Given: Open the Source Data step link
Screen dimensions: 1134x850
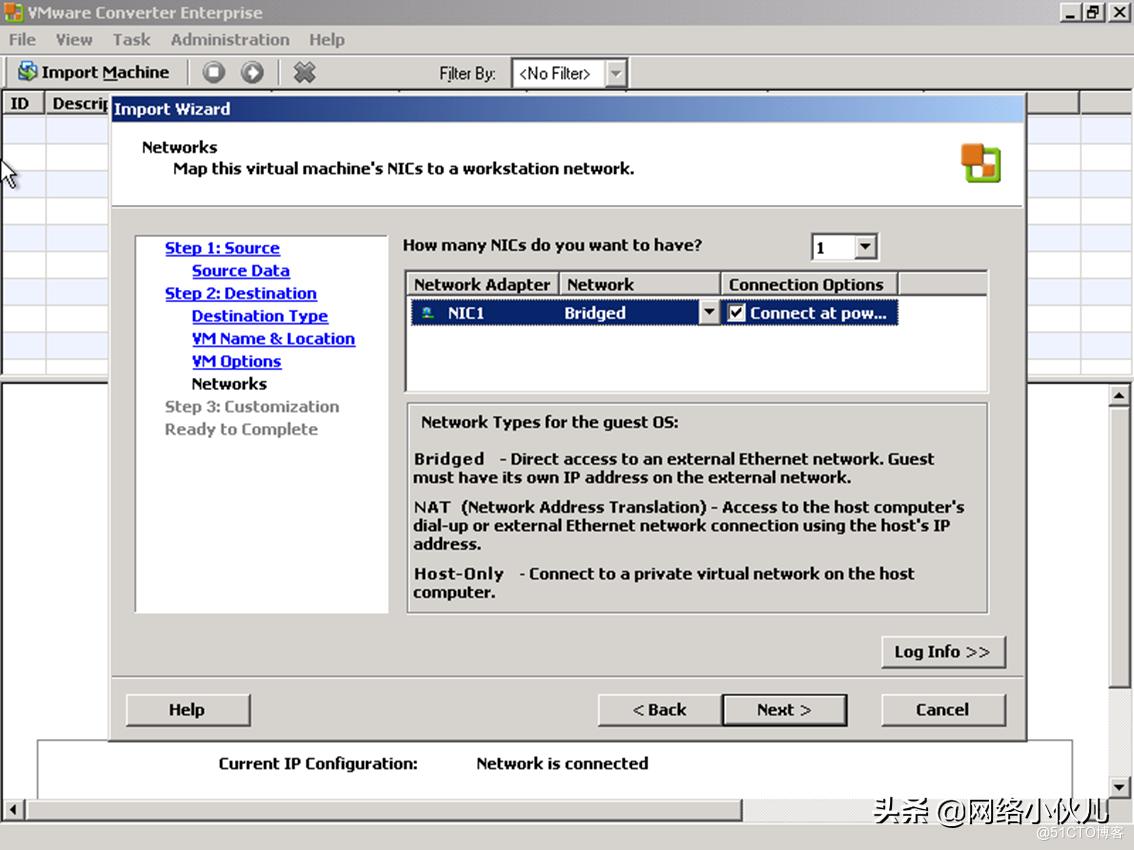Looking at the screenshot, I should [x=241, y=271].
